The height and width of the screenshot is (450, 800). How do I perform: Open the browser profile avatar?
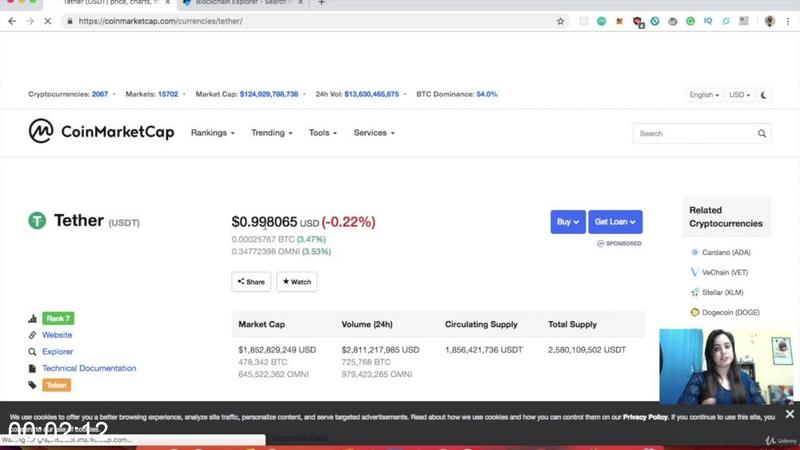tap(769, 21)
